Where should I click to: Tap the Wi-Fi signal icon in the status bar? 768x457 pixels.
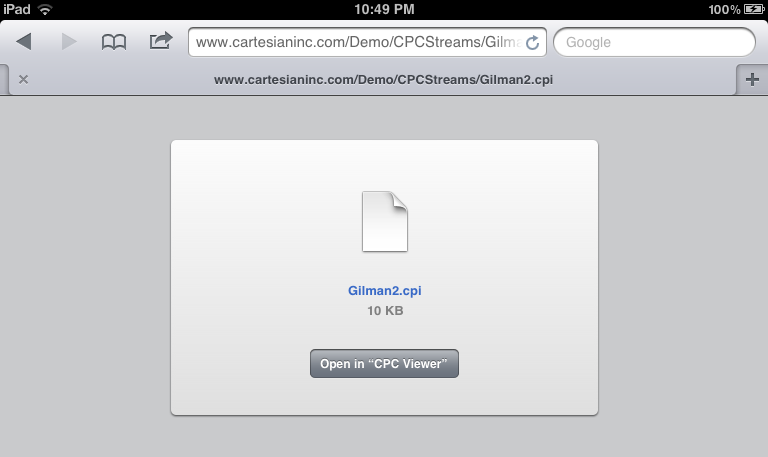[x=45, y=9]
